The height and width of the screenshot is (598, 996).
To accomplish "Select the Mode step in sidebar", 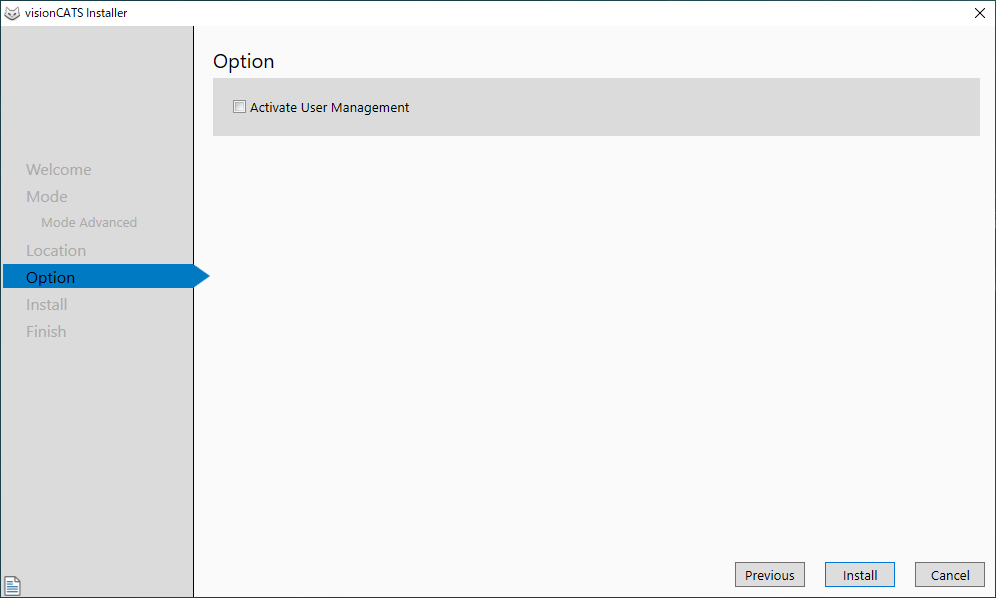I will [47, 197].
